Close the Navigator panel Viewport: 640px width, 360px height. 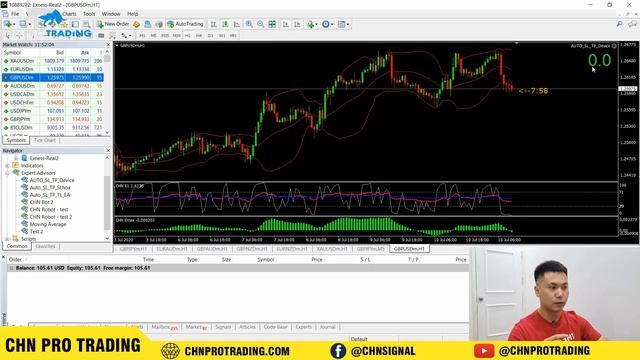click(x=108, y=151)
